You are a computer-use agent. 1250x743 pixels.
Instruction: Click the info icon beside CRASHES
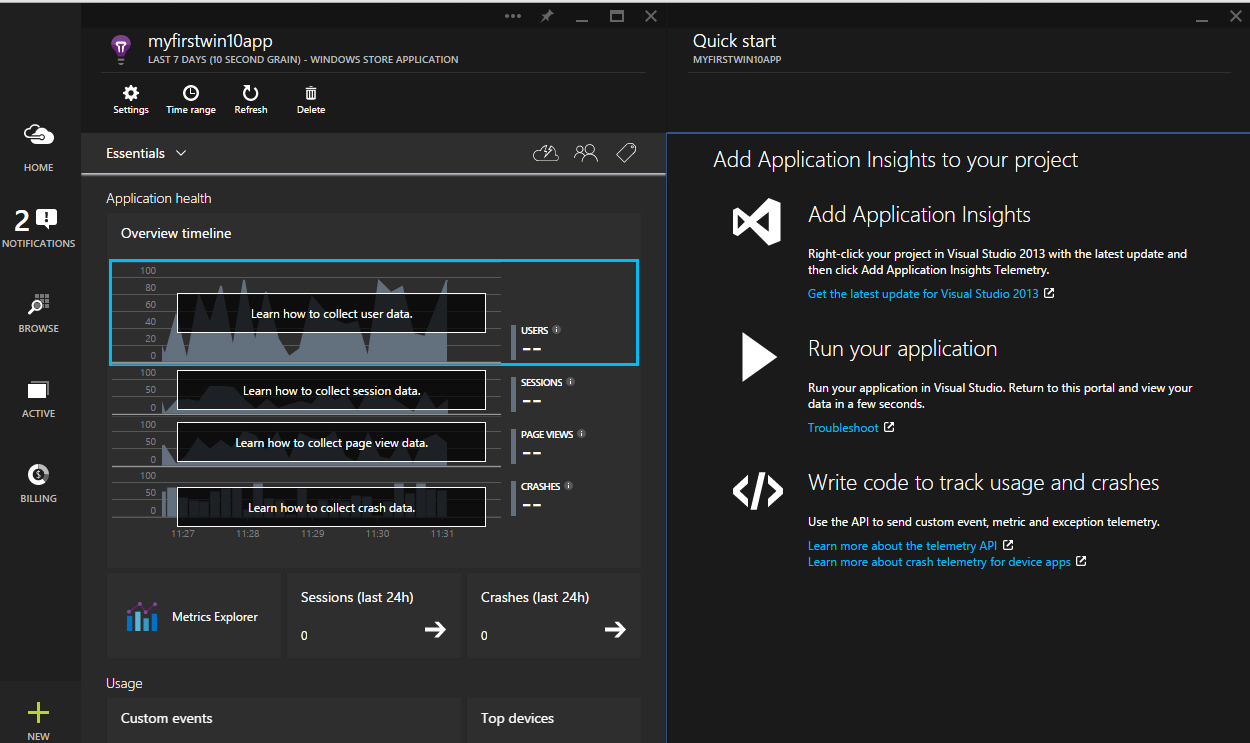[569, 486]
